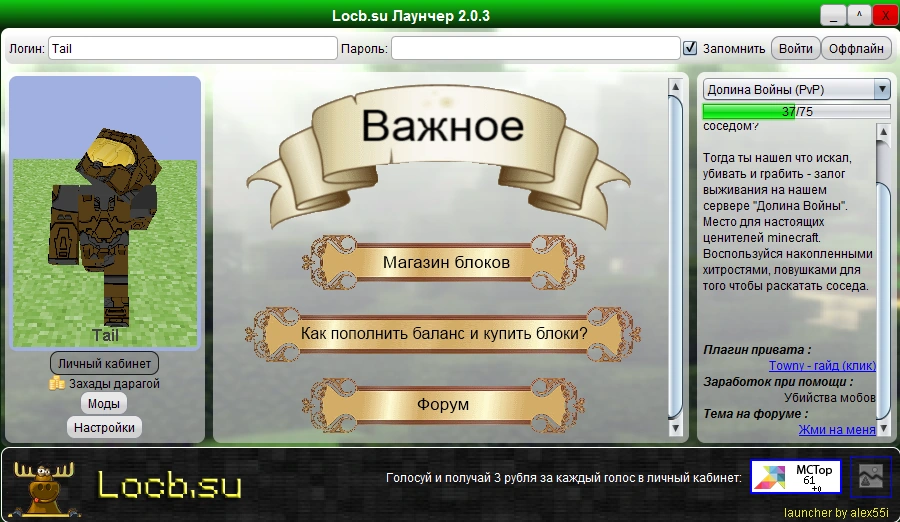Open the server dropdown Долина Войны (PvP)
Screen dimensions: 900x522
(x=796, y=90)
